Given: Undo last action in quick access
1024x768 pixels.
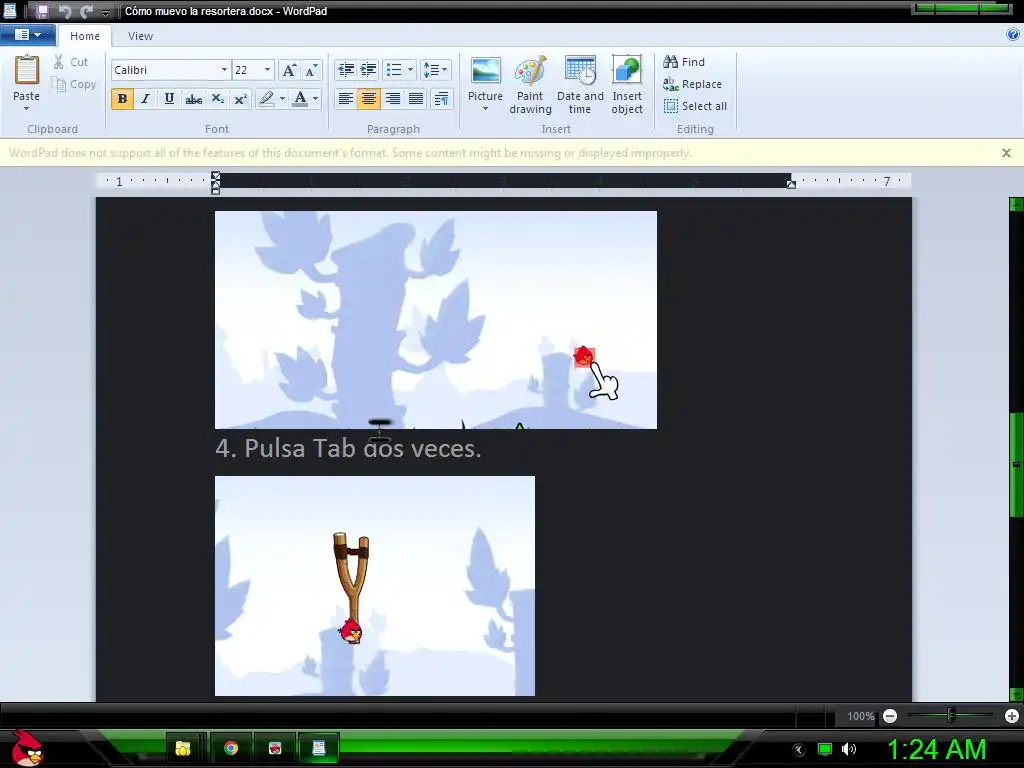Looking at the screenshot, I should tap(64, 11).
